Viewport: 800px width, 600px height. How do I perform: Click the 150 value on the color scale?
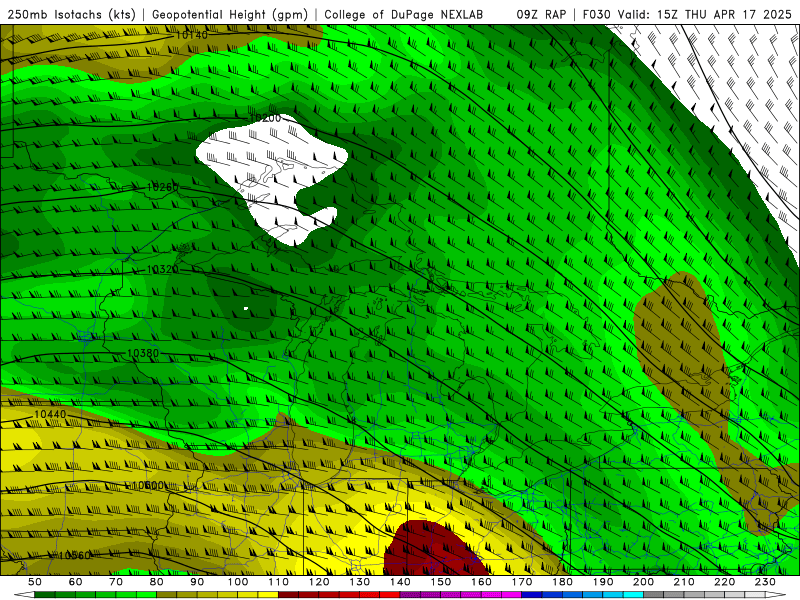tap(441, 582)
